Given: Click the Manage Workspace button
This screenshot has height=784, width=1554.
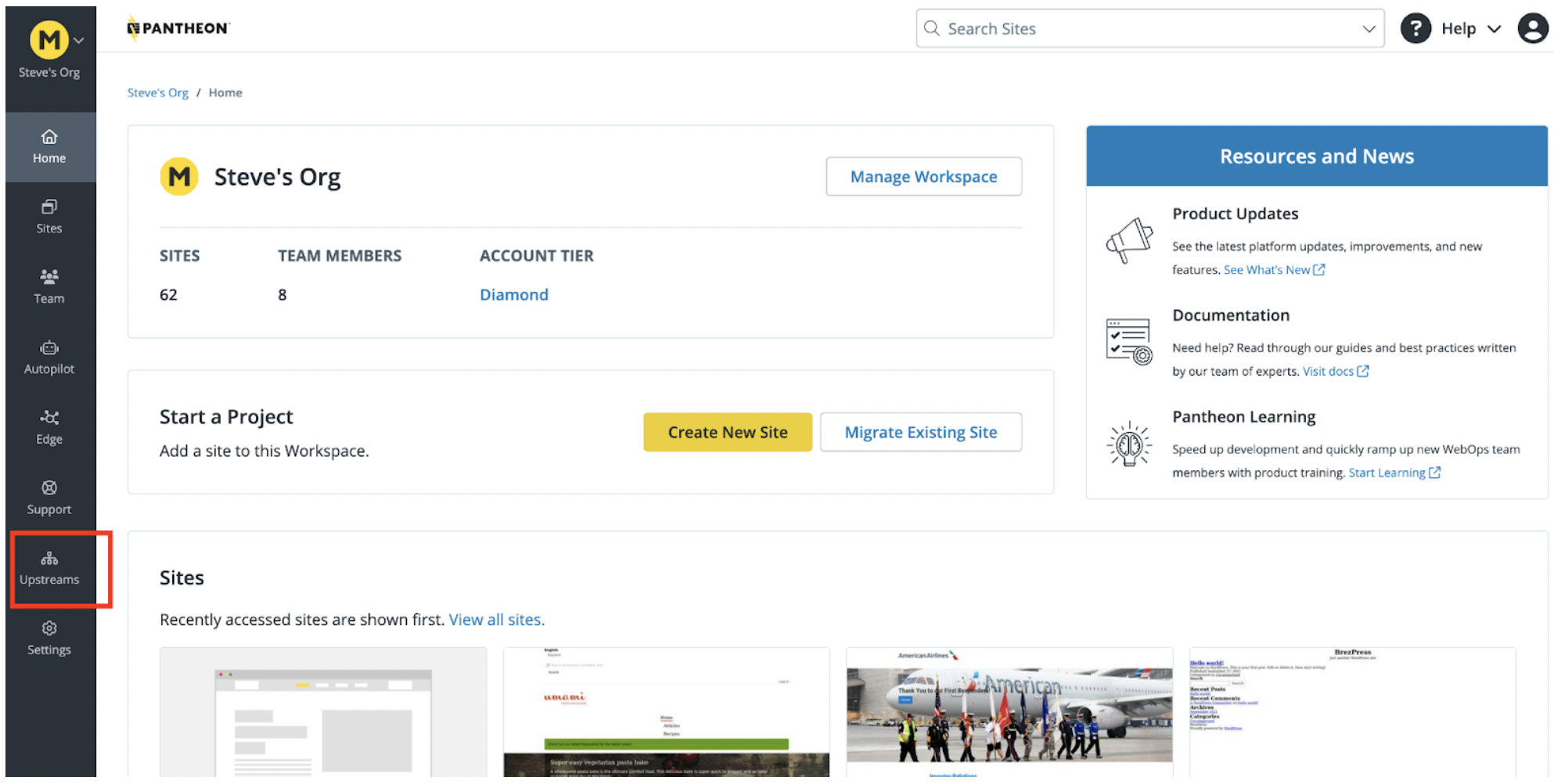Looking at the screenshot, I should click(x=923, y=177).
